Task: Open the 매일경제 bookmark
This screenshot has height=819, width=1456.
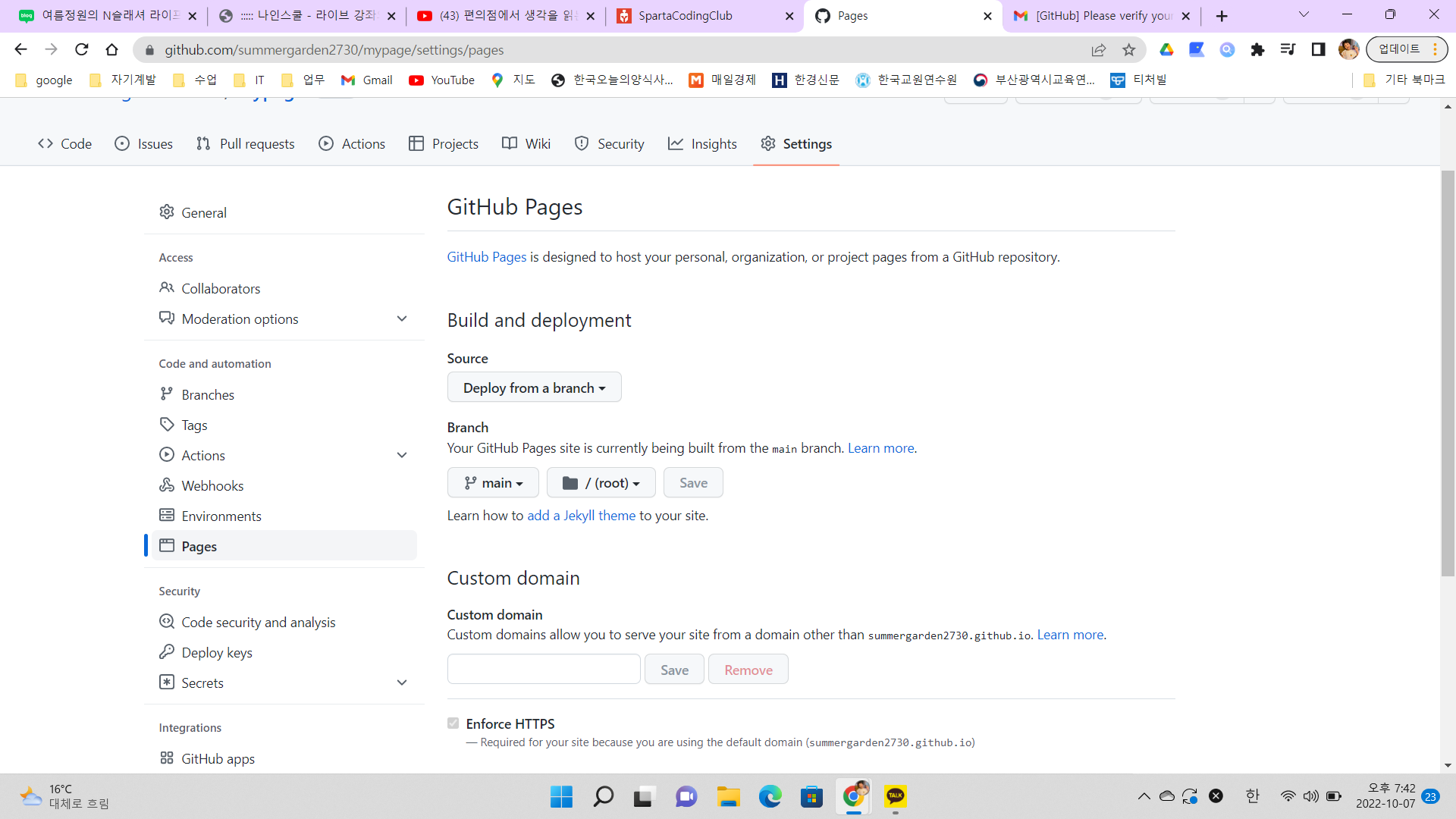Action: coord(722,80)
